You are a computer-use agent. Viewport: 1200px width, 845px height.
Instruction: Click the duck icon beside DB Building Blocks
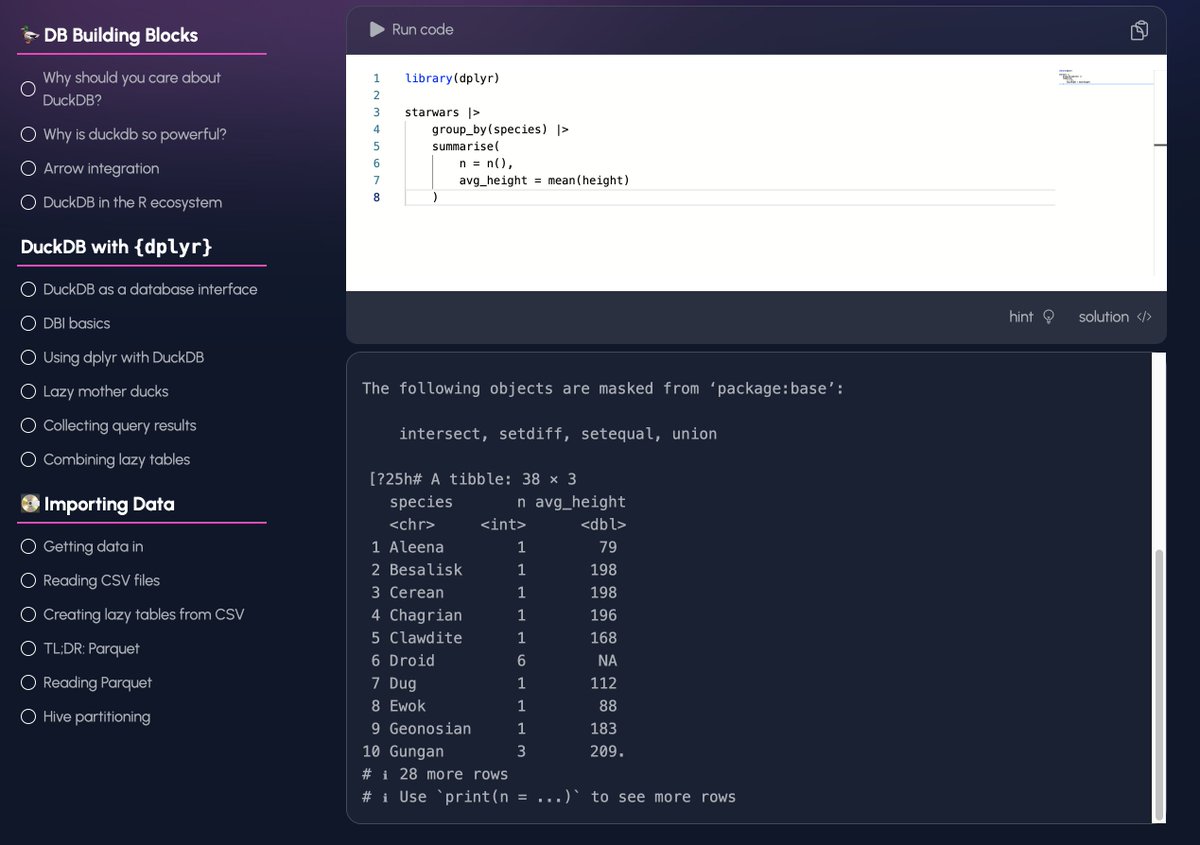[x=27, y=33]
